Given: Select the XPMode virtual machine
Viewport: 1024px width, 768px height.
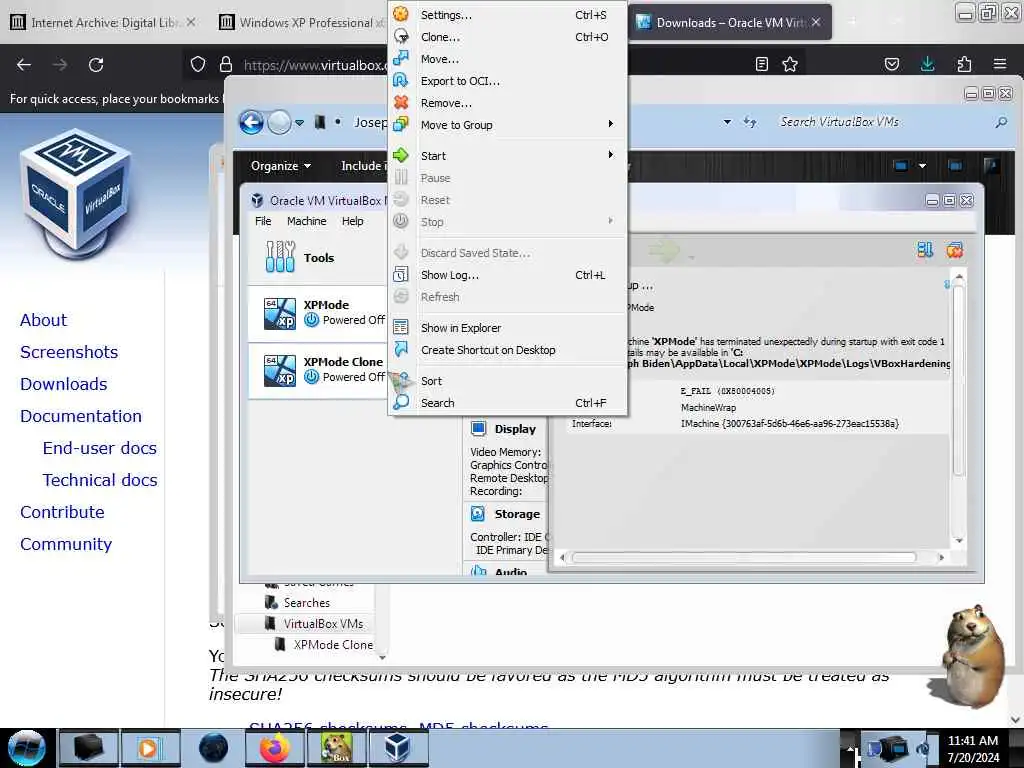Looking at the screenshot, I should 319,313.
